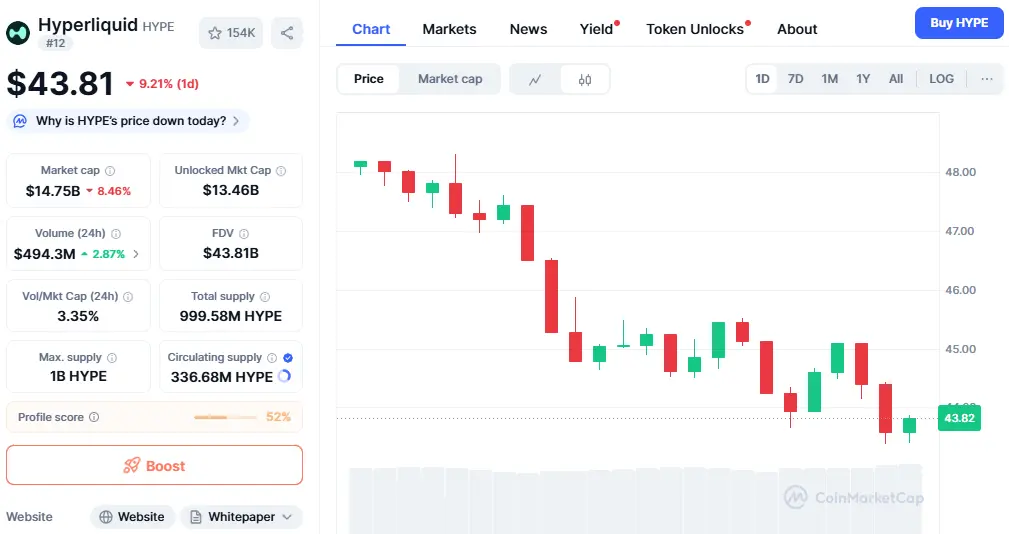Select the 7D time range
Image resolution: width=1009 pixels, height=534 pixels.
coord(795,78)
